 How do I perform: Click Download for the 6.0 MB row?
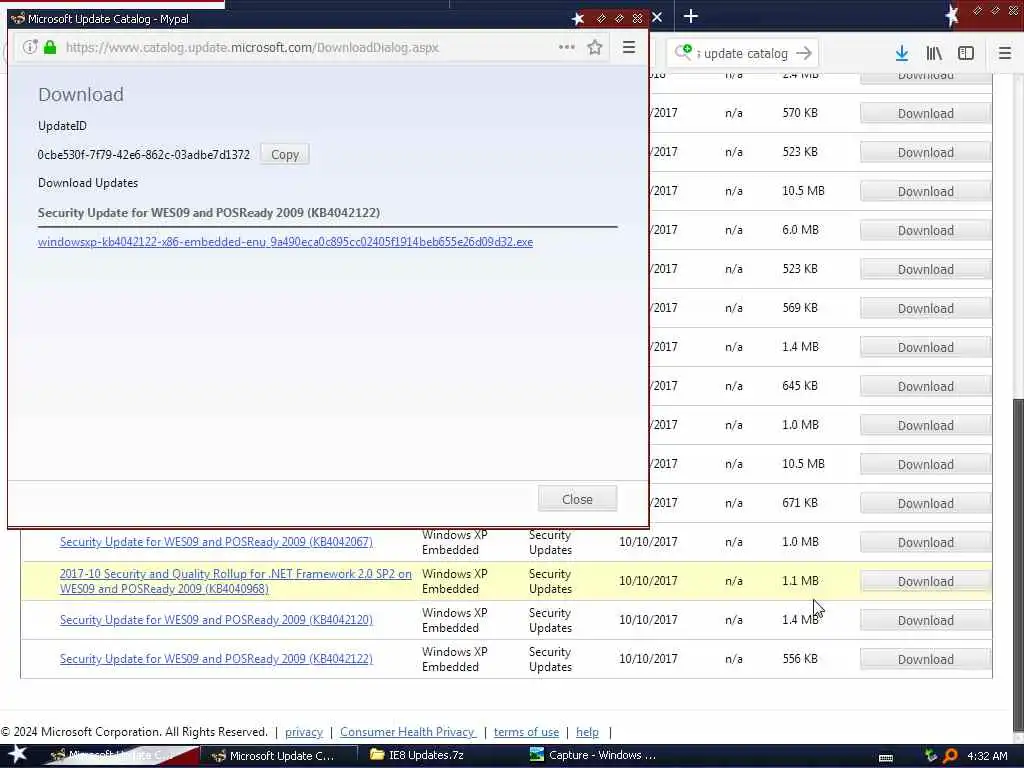(x=925, y=230)
